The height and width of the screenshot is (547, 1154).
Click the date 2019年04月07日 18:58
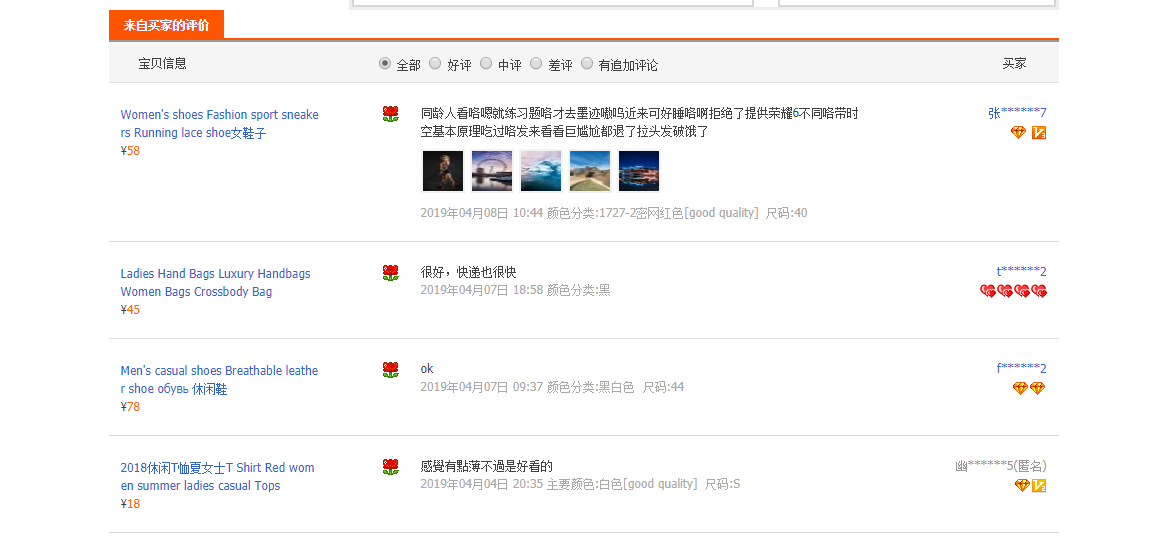click(481, 290)
